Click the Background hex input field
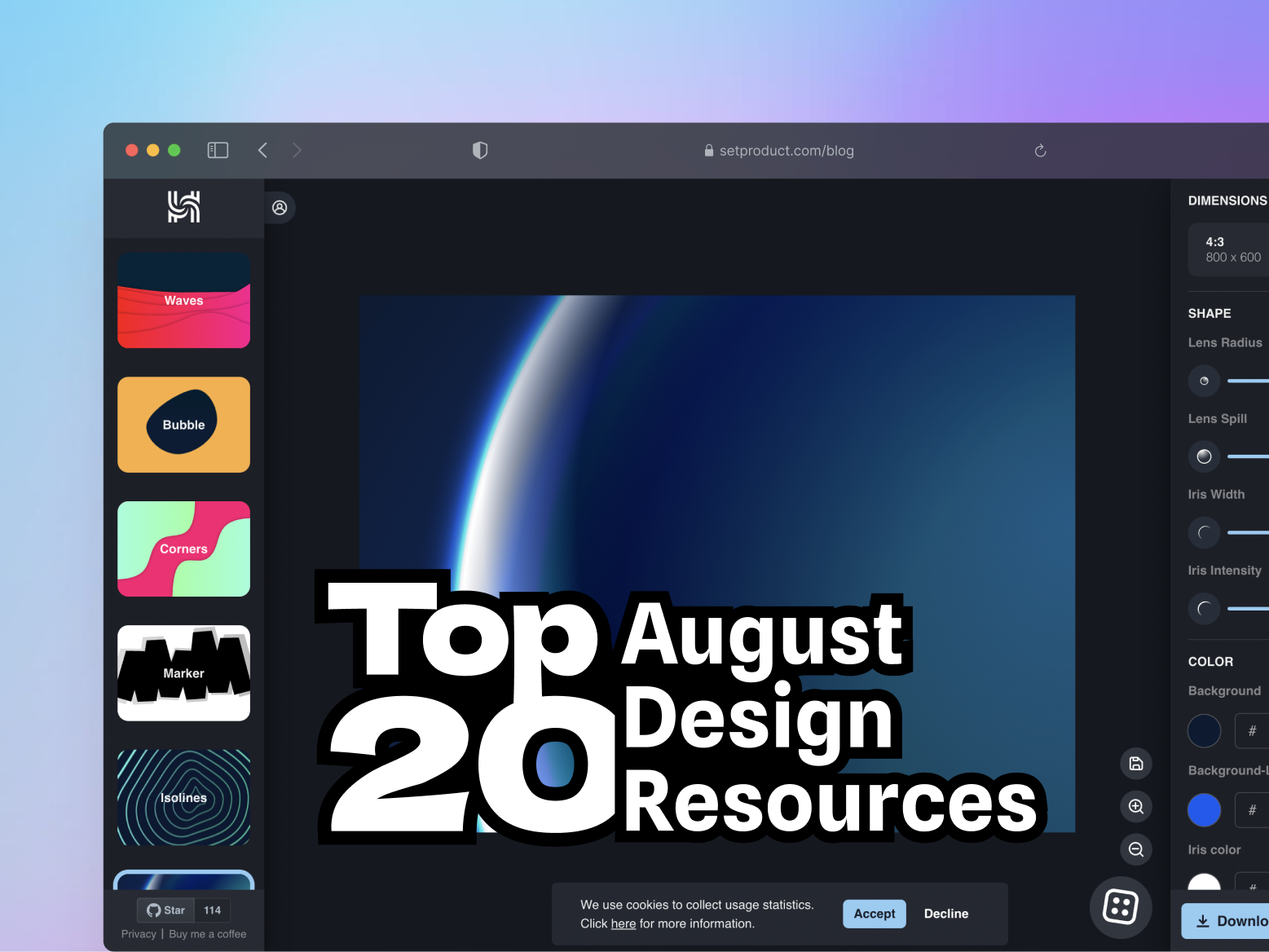This screenshot has height=952, width=1269. (x=1252, y=730)
